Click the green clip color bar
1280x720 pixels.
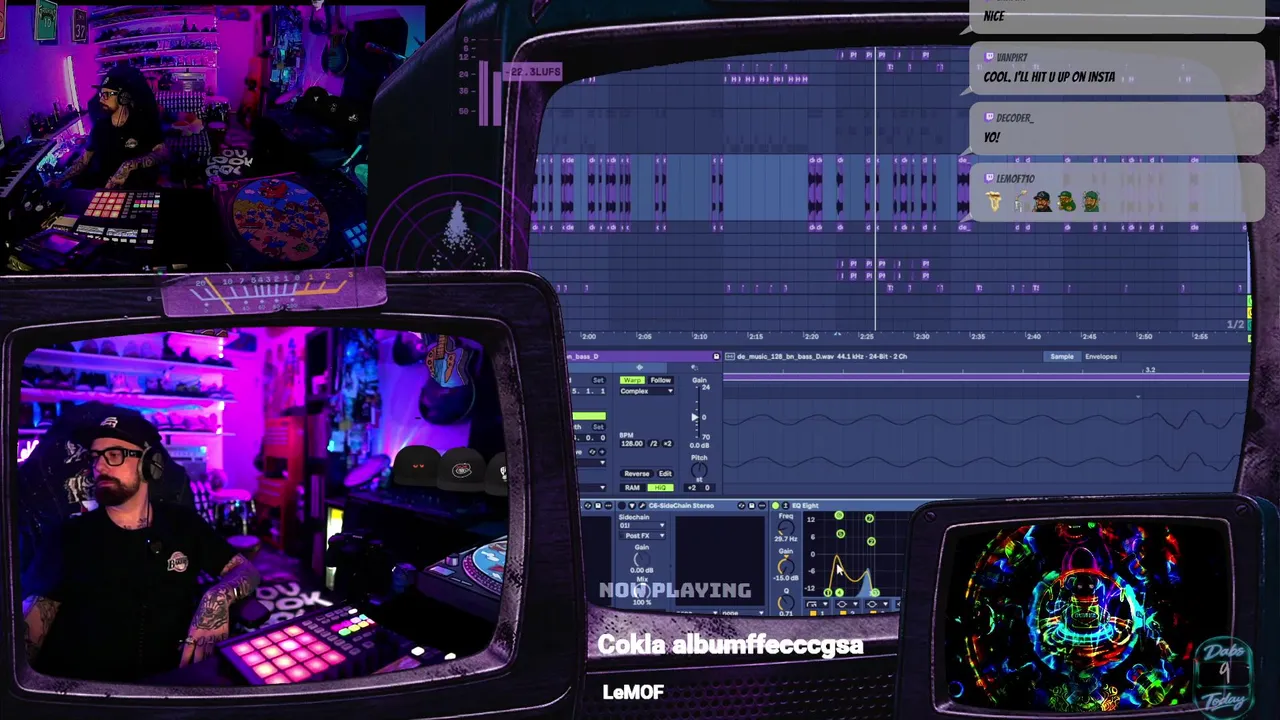click(589, 416)
